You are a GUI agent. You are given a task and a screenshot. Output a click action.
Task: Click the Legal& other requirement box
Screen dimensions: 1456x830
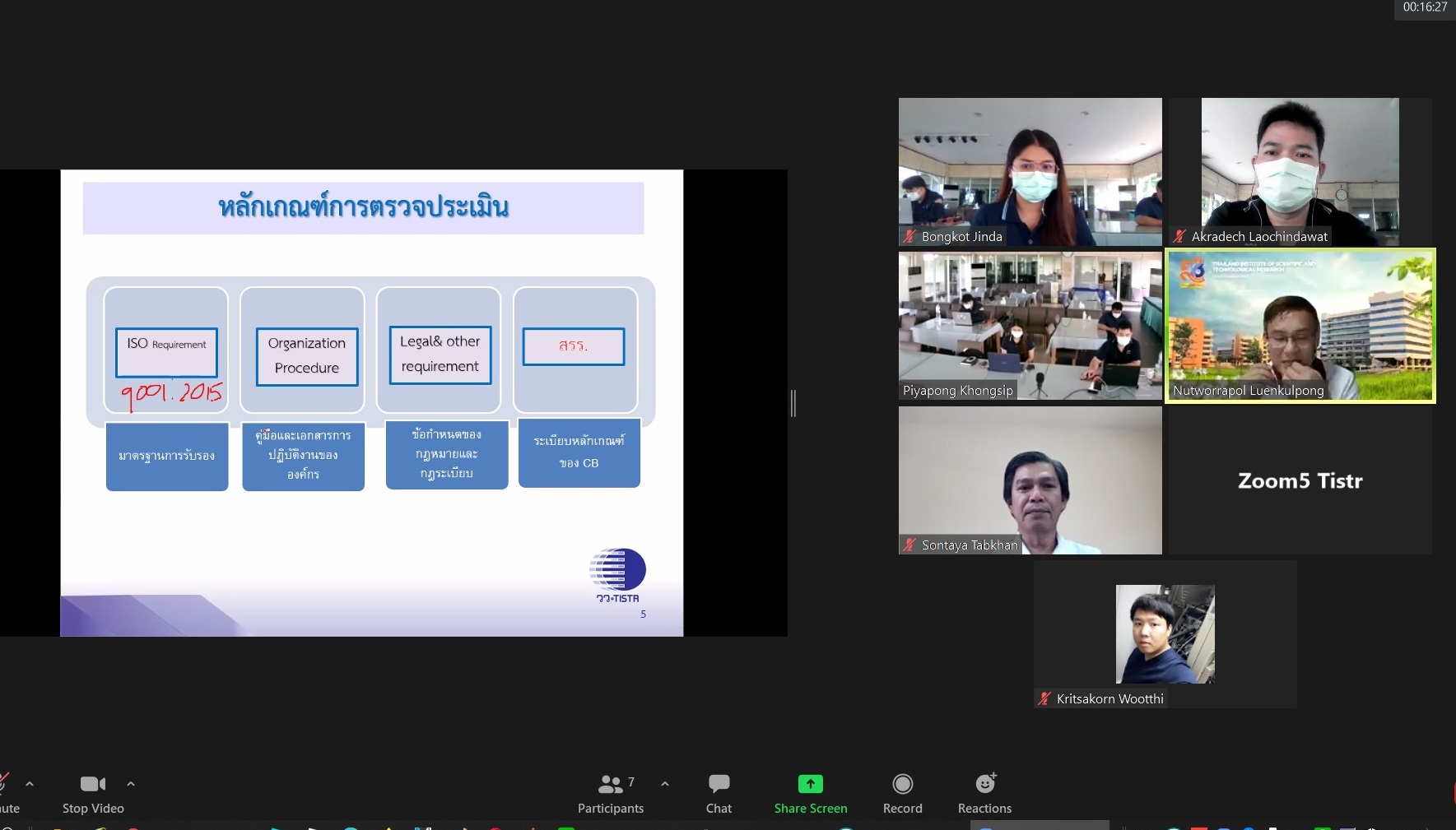point(440,355)
